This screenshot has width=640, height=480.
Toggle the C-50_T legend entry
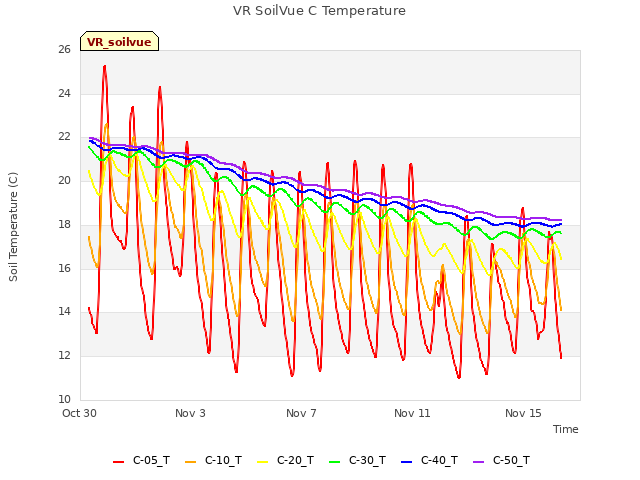[501, 461]
